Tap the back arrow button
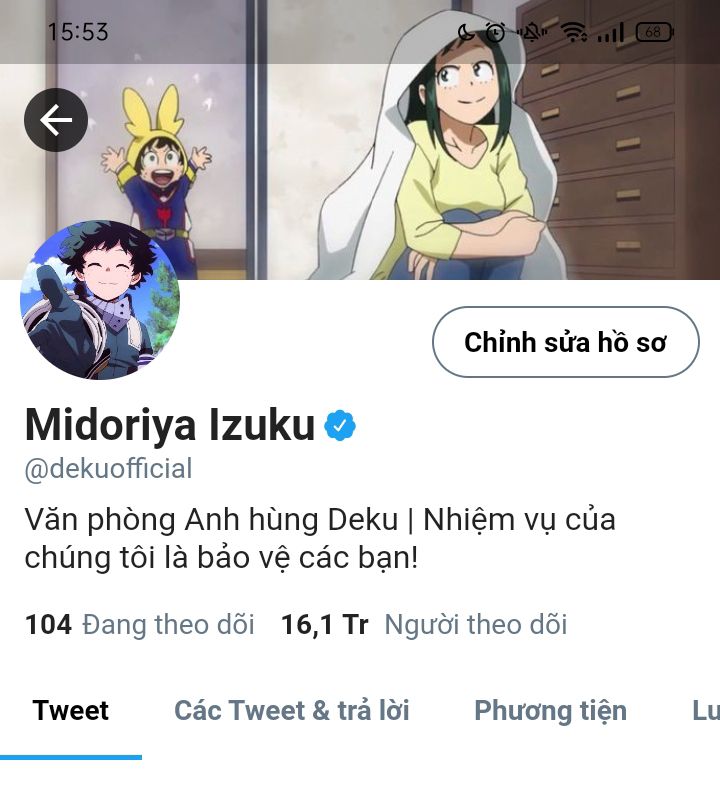The height and width of the screenshot is (790, 720). (x=56, y=120)
